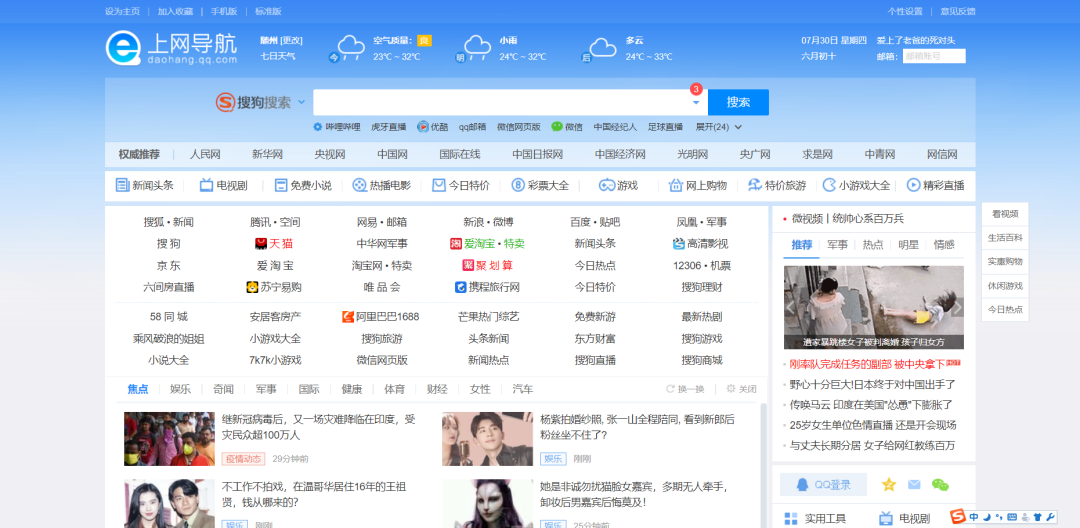Open 苏宁易购 with the lion icon
Screen dimensions: 1080x528
pos(274,287)
